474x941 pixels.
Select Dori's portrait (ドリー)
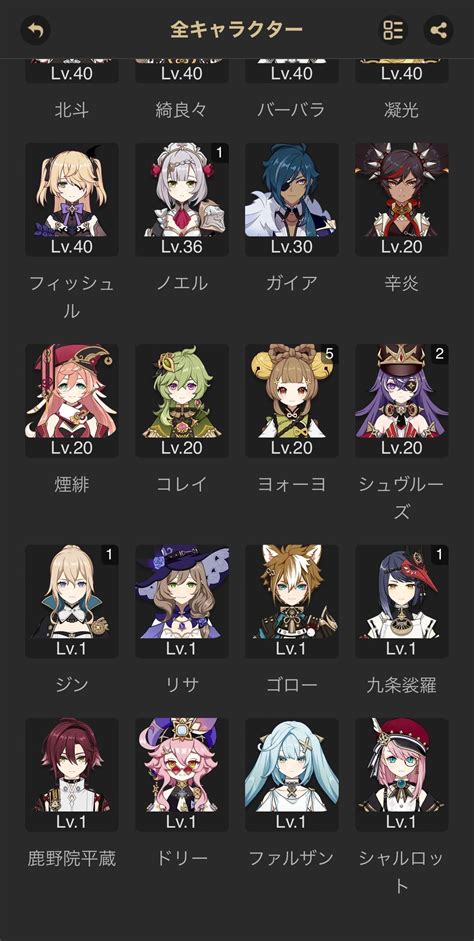point(182,775)
